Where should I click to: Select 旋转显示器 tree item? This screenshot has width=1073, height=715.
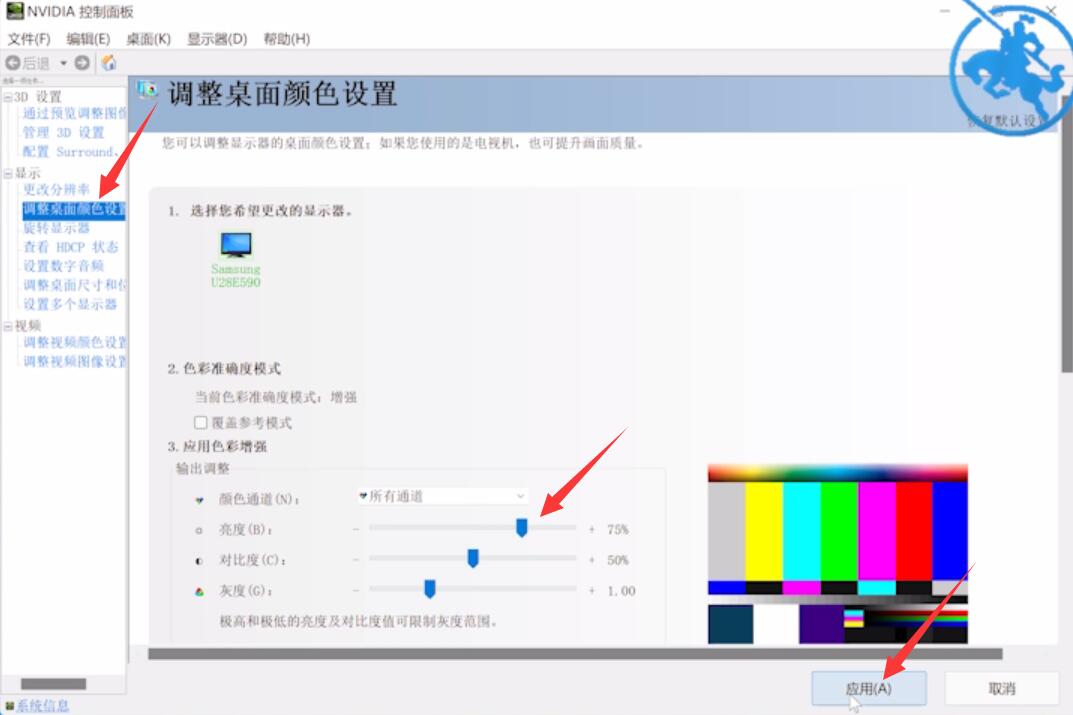(x=56, y=228)
